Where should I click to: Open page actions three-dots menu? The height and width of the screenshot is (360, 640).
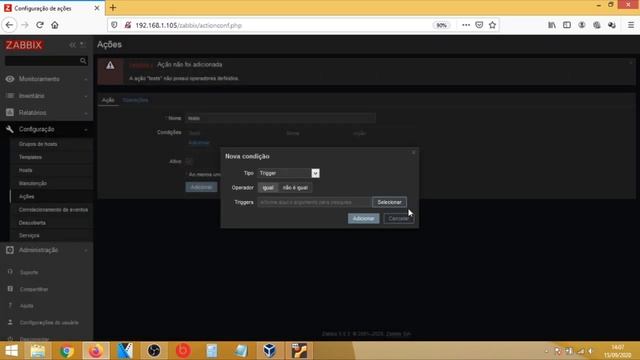pos(466,25)
